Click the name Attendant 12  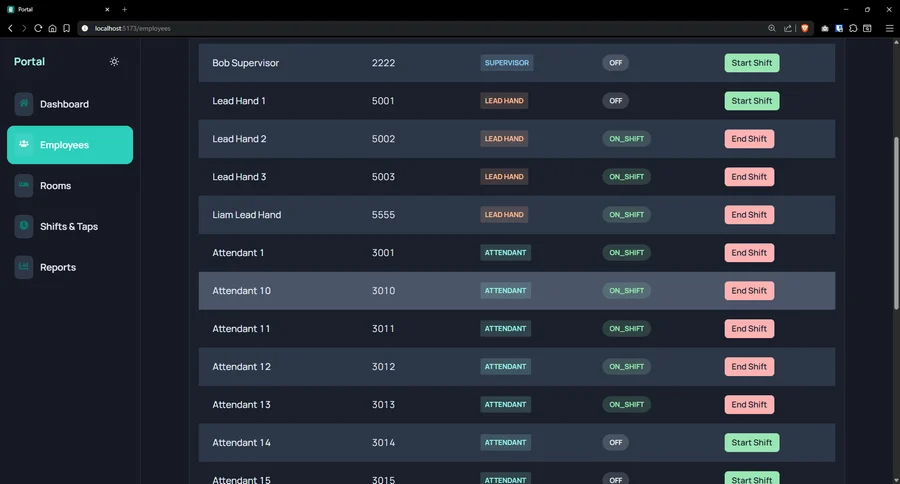(x=242, y=366)
